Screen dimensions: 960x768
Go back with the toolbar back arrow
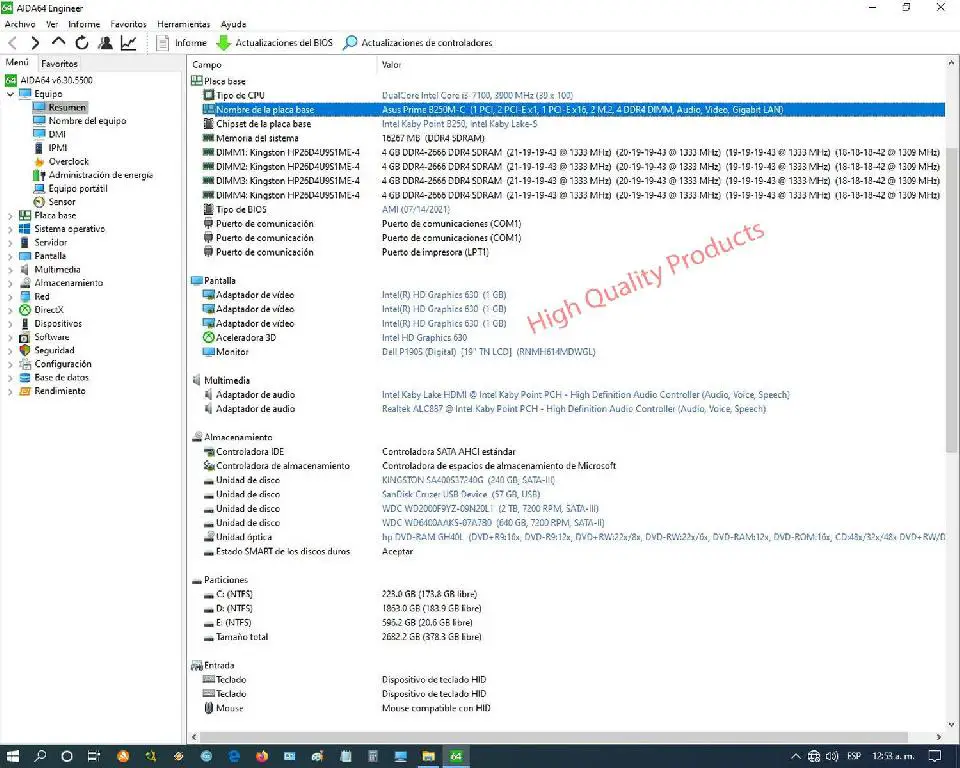[x=12, y=43]
